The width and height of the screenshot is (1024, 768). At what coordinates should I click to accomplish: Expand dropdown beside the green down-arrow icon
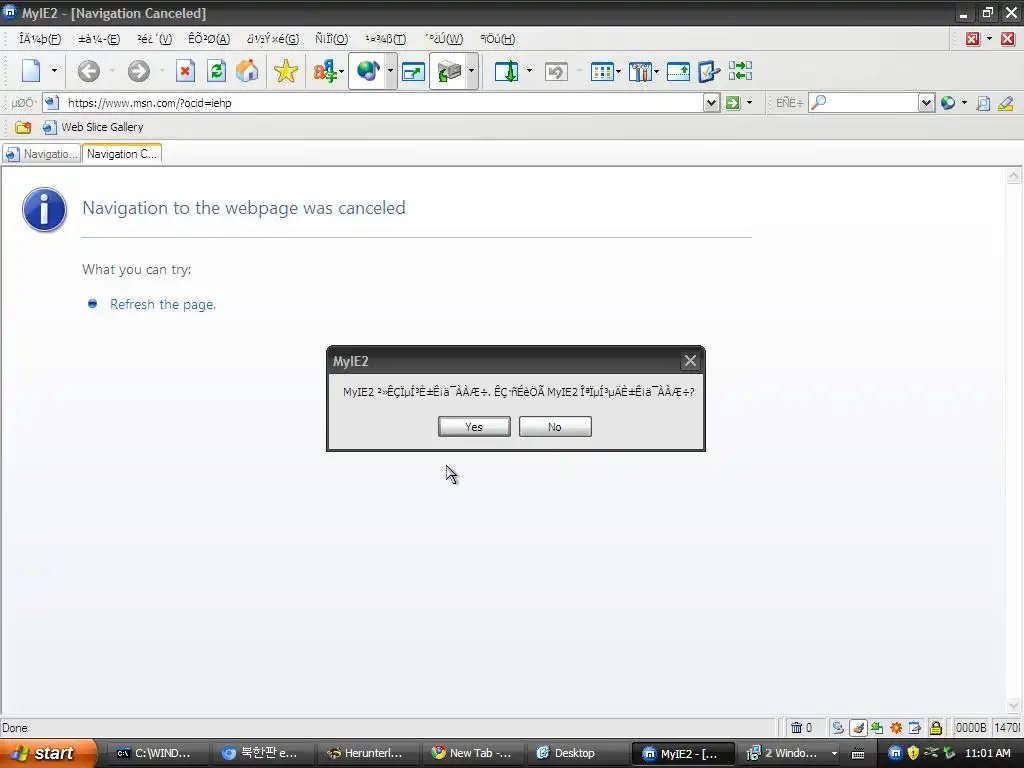click(x=529, y=71)
